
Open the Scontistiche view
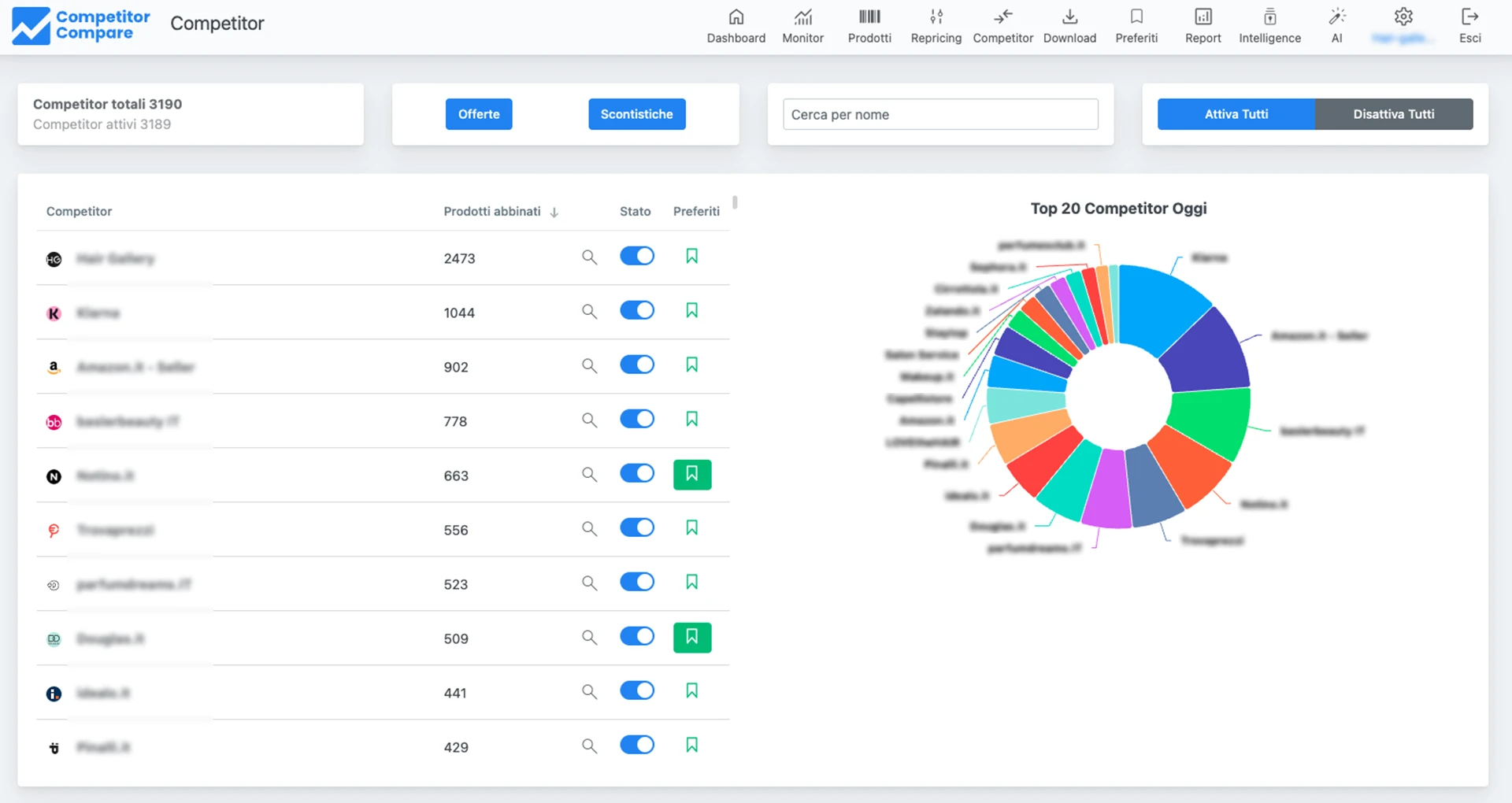pos(636,114)
